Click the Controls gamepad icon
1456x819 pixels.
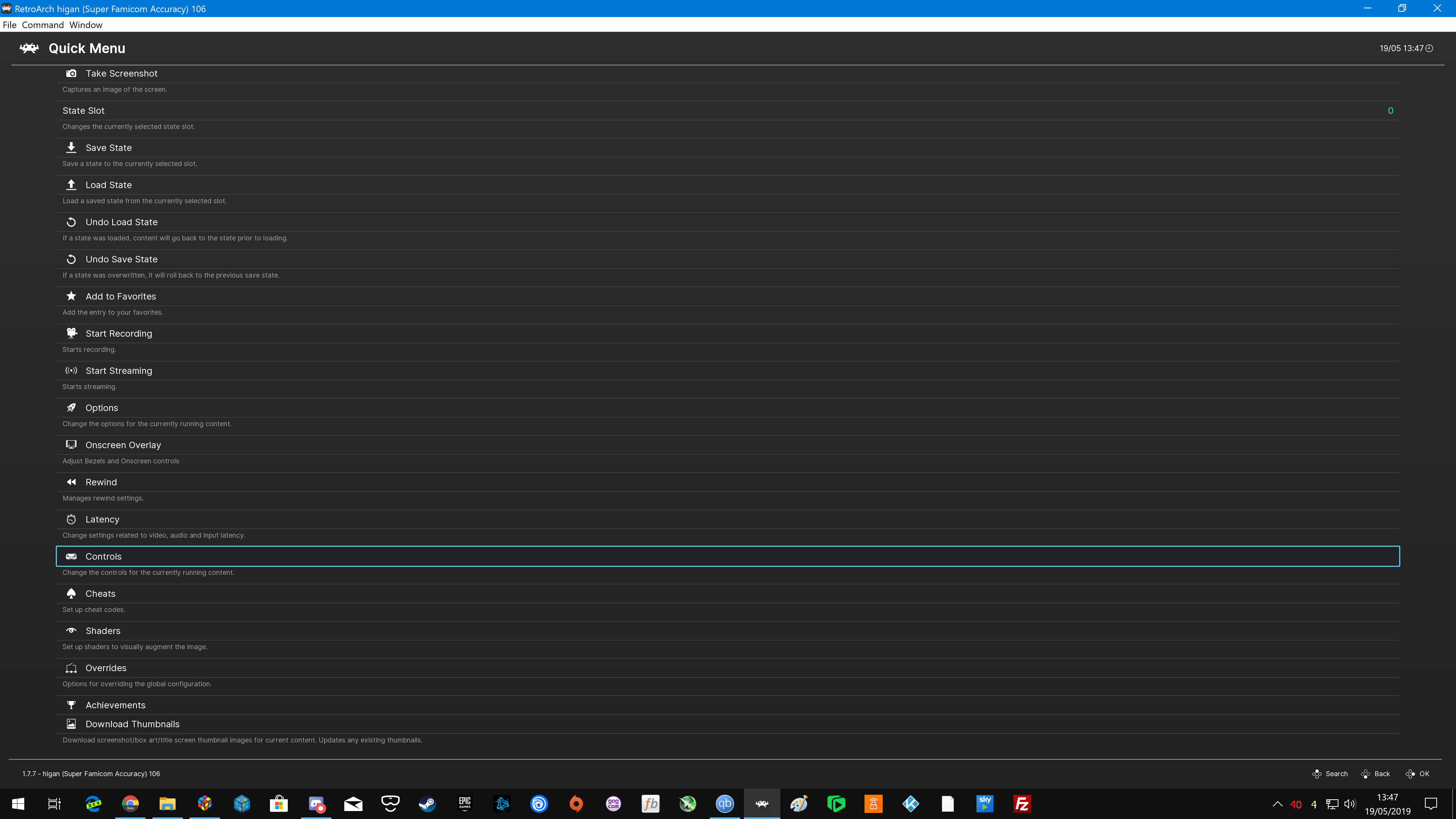[x=71, y=557]
